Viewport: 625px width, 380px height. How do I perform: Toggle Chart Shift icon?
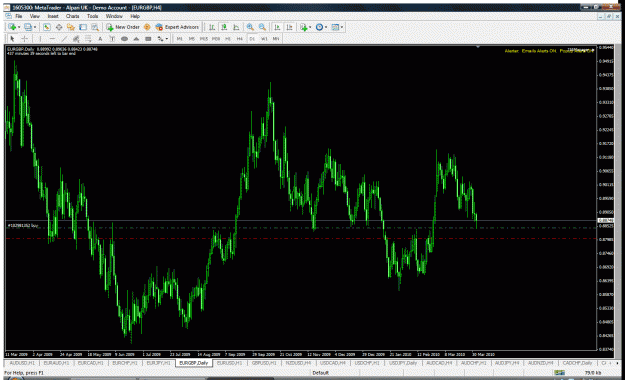(x=289, y=27)
